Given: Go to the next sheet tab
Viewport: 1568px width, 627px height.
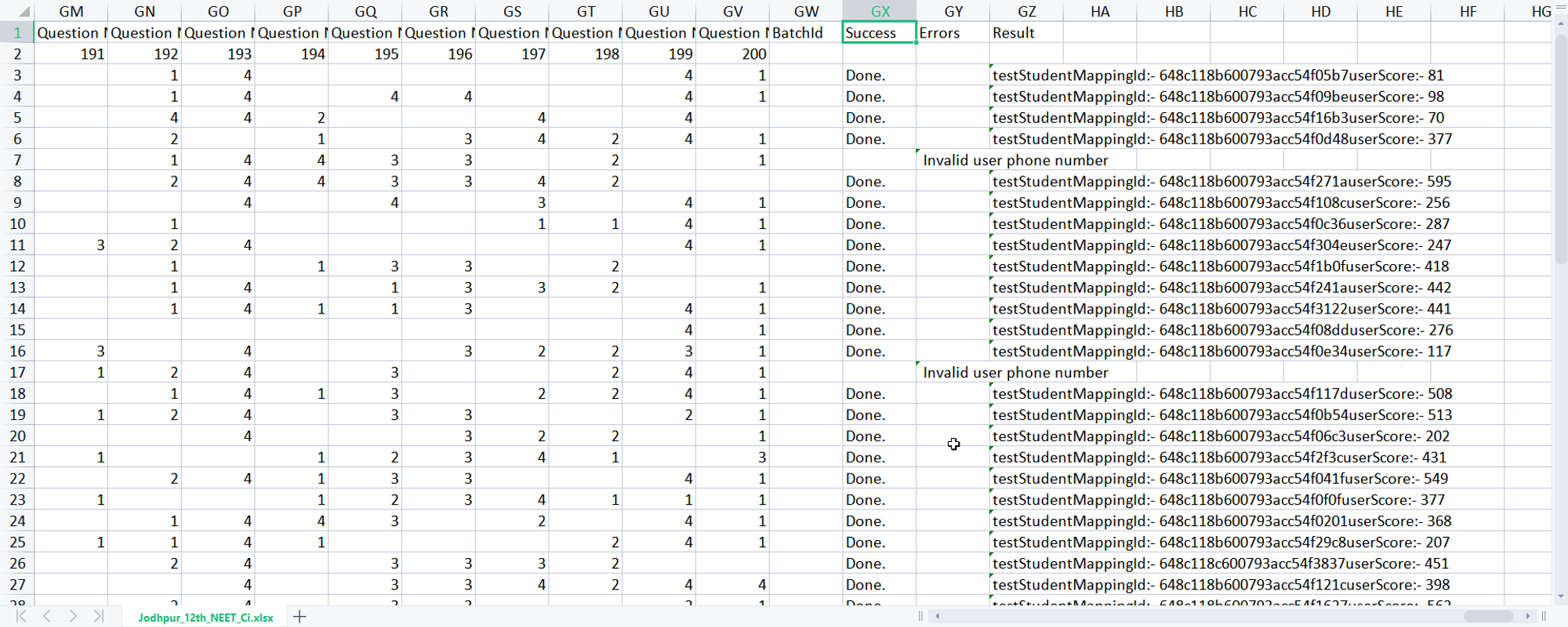Looking at the screenshot, I should click(x=73, y=616).
